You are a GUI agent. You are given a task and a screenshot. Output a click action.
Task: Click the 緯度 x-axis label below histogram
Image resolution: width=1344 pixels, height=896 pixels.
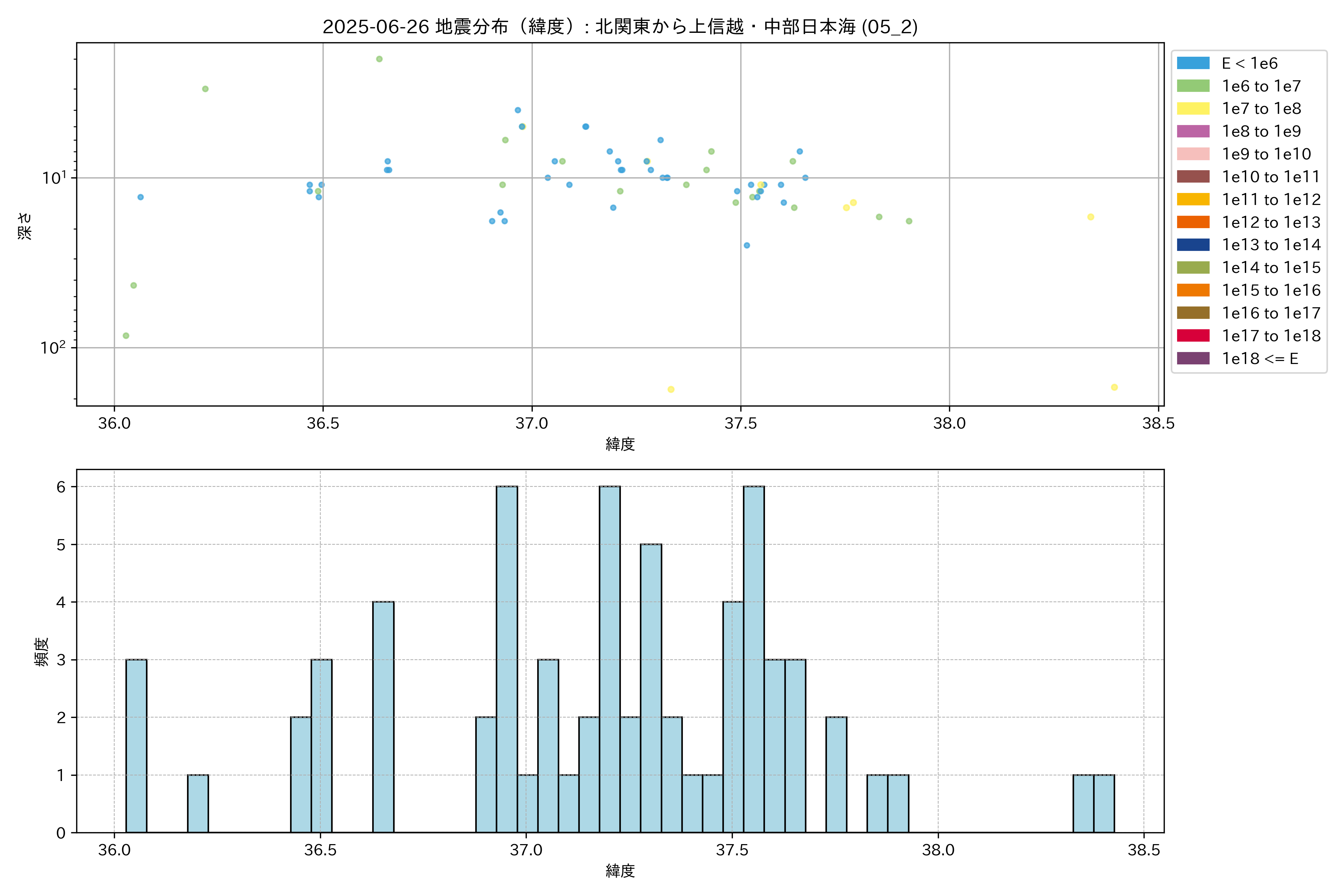[620, 870]
